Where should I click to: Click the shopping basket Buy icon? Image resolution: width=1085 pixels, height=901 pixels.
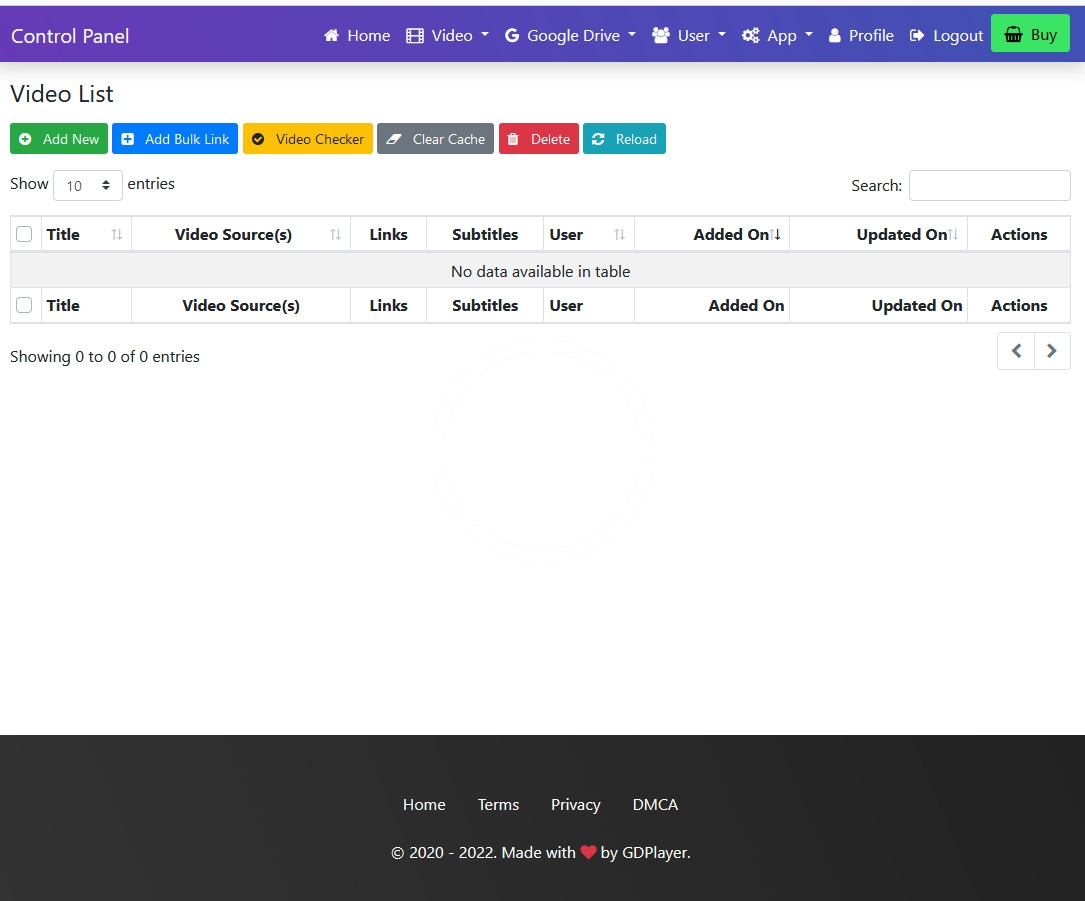(1013, 35)
